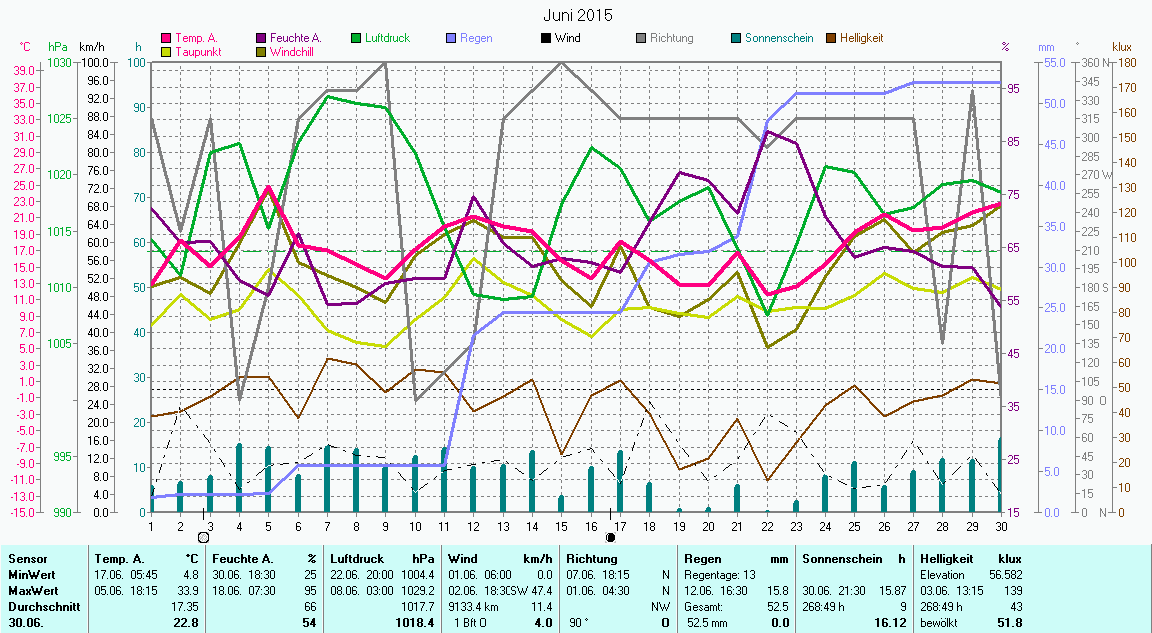
Task: Click the black Wind legend square
Action: click(545, 39)
